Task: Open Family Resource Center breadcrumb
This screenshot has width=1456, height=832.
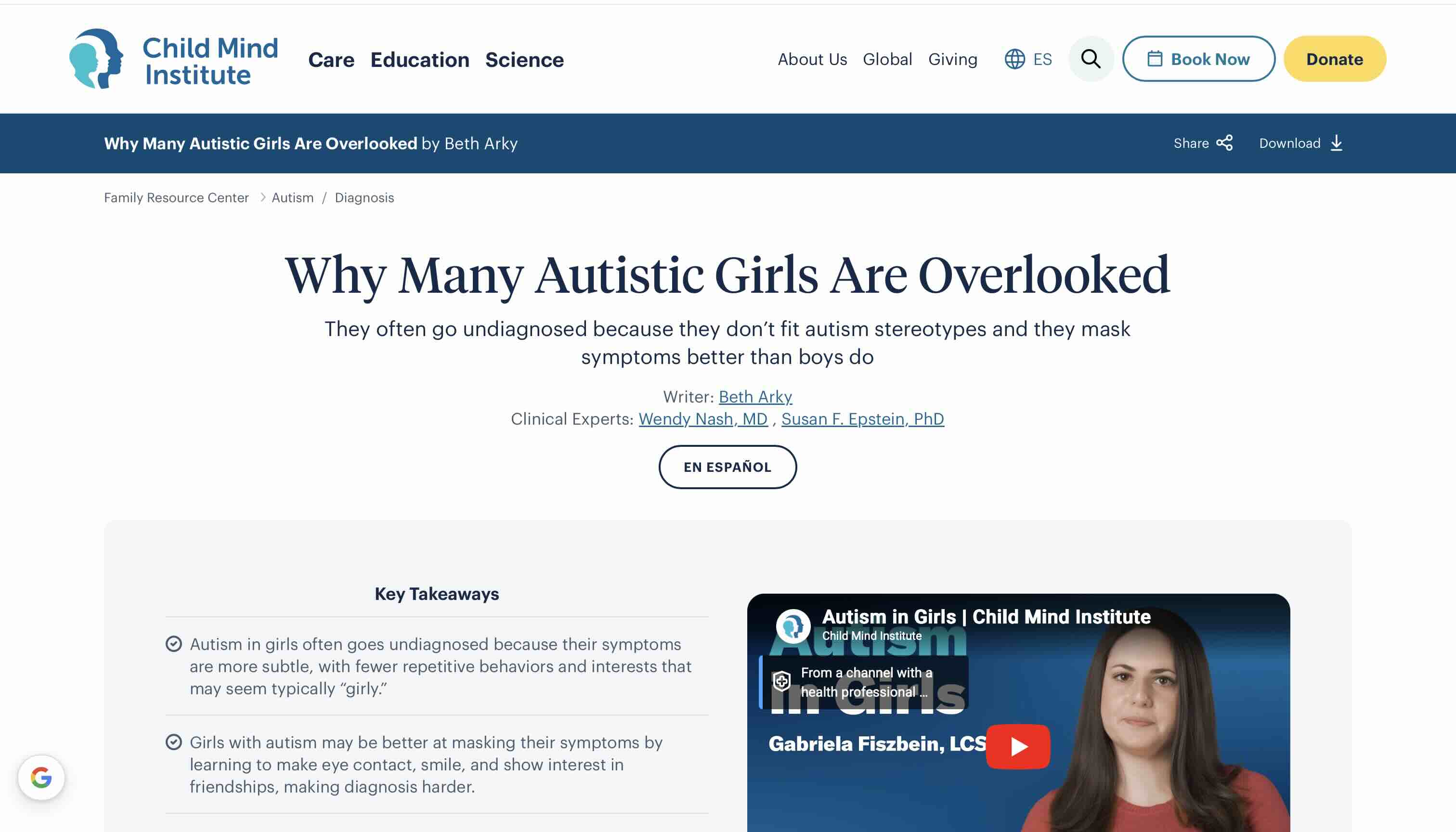Action: tap(177, 197)
